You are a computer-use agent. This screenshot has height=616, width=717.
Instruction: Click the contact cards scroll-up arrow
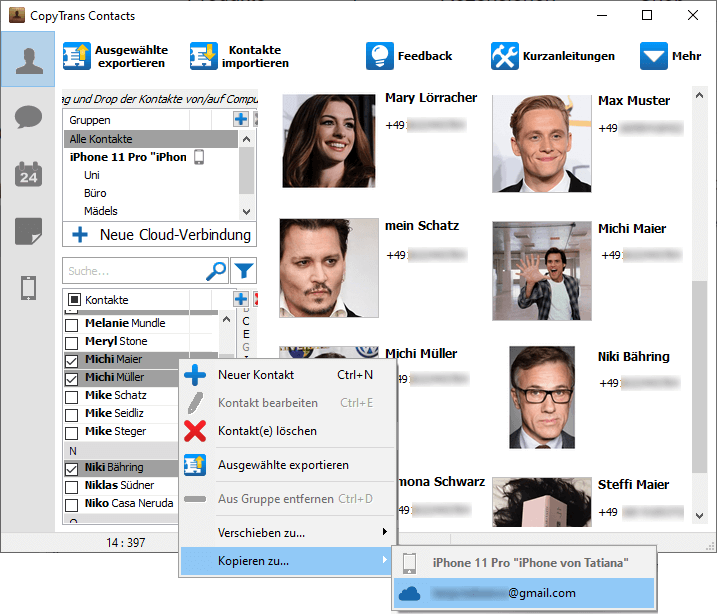tap(699, 95)
